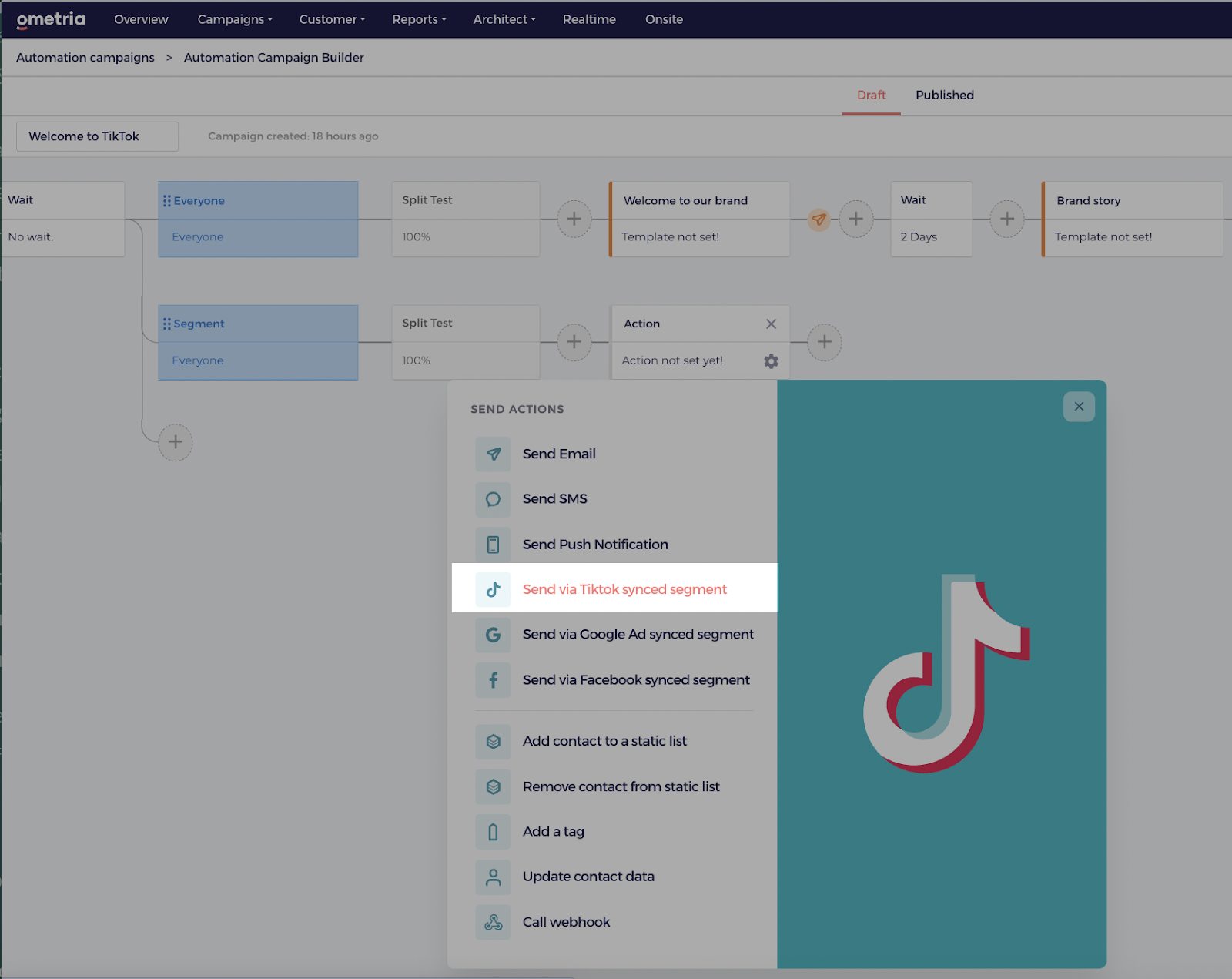Open the Everyone segment node
The image size is (1232, 979).
pos(258,220)
